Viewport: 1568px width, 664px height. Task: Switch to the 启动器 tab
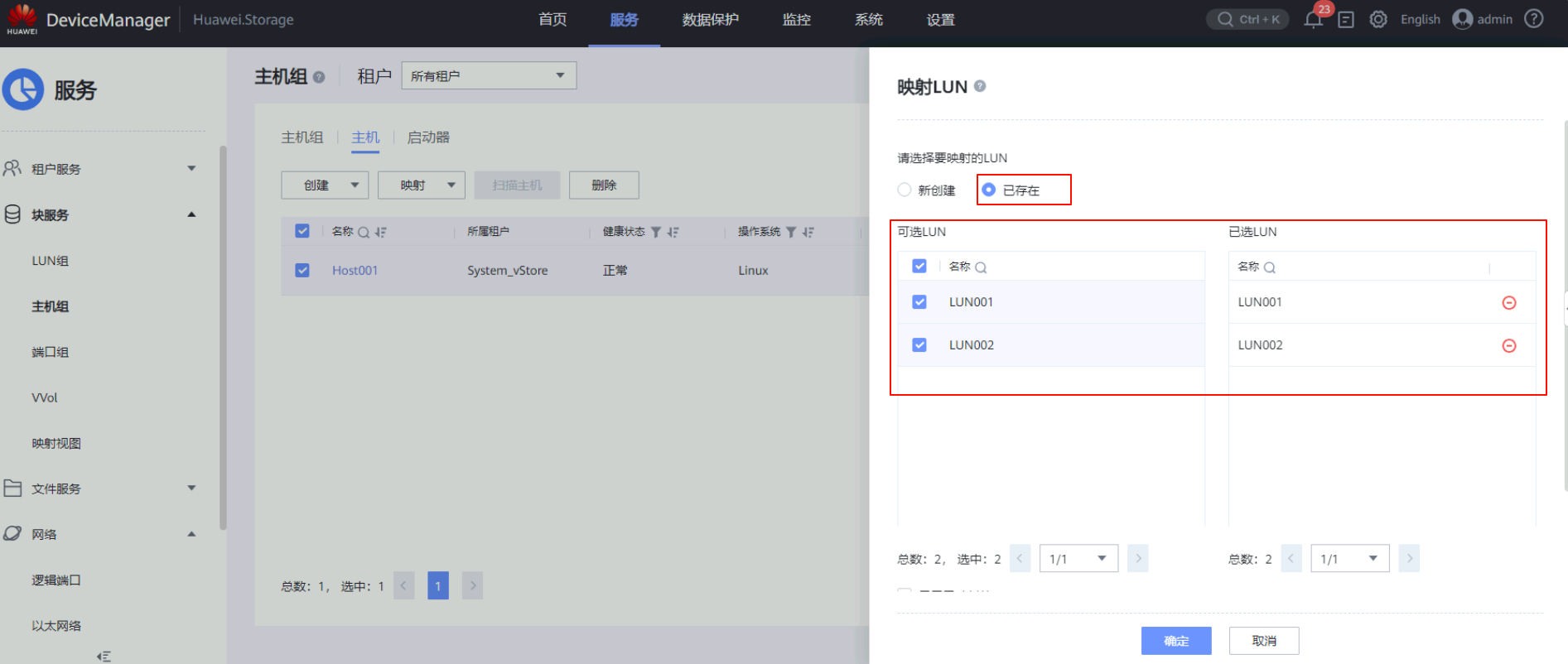click(x=428, y=137)
